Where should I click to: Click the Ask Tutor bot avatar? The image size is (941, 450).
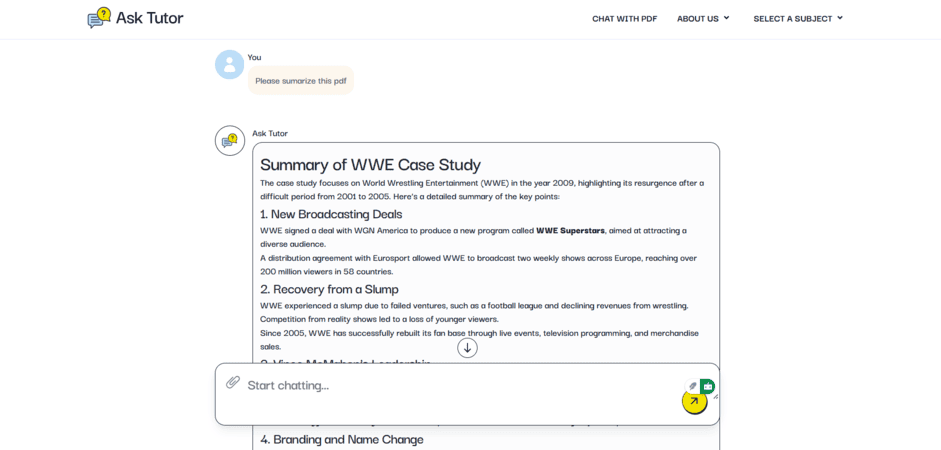pyautogui.click(x=230, y=141)
